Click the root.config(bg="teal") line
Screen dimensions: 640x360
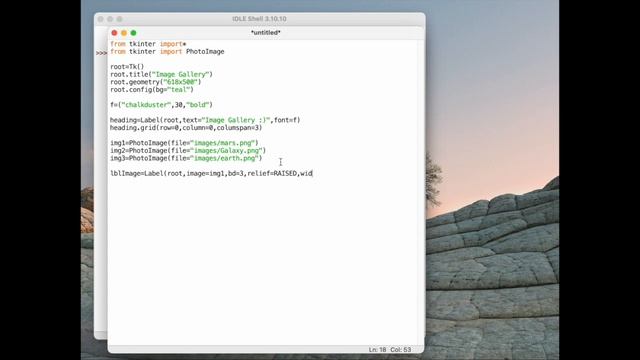[152, 89]
